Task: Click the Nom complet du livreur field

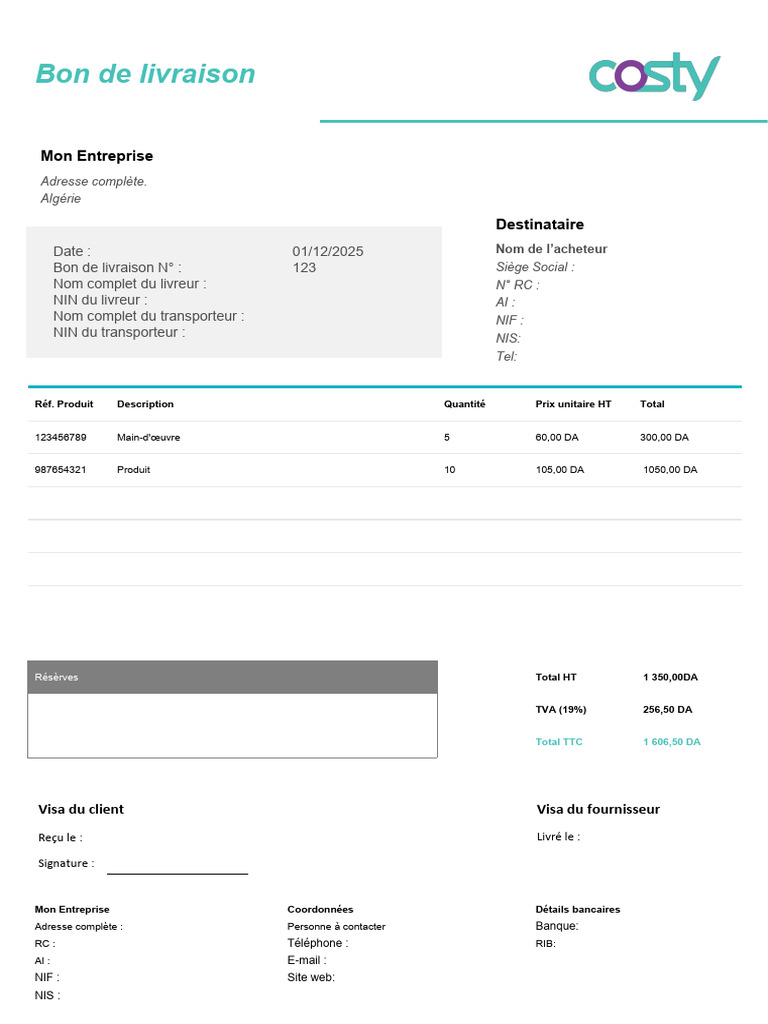Action: [x=130, y=284]
